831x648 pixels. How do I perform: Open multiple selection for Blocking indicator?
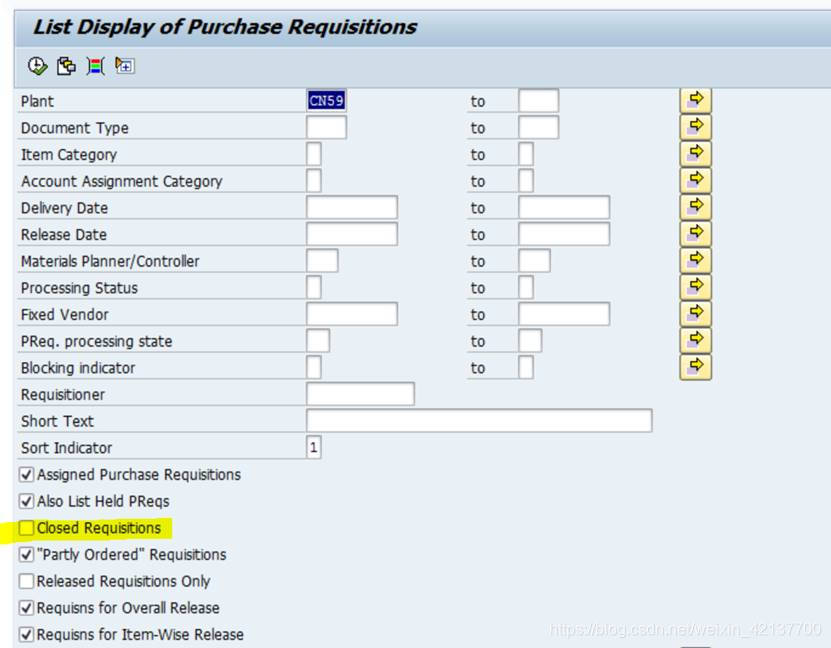point(695,367)
